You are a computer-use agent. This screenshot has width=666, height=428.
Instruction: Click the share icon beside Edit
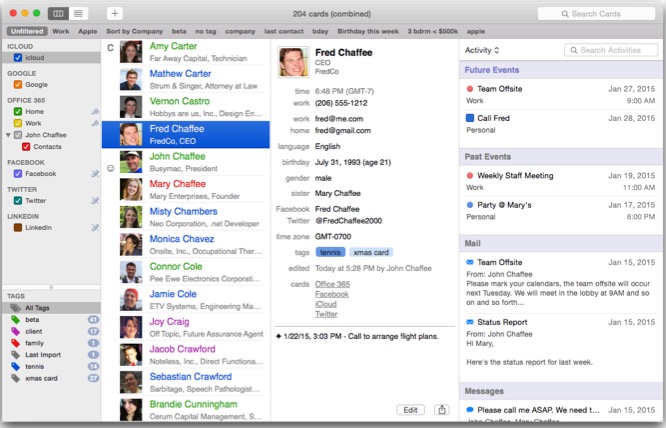(x=442, y=410)
